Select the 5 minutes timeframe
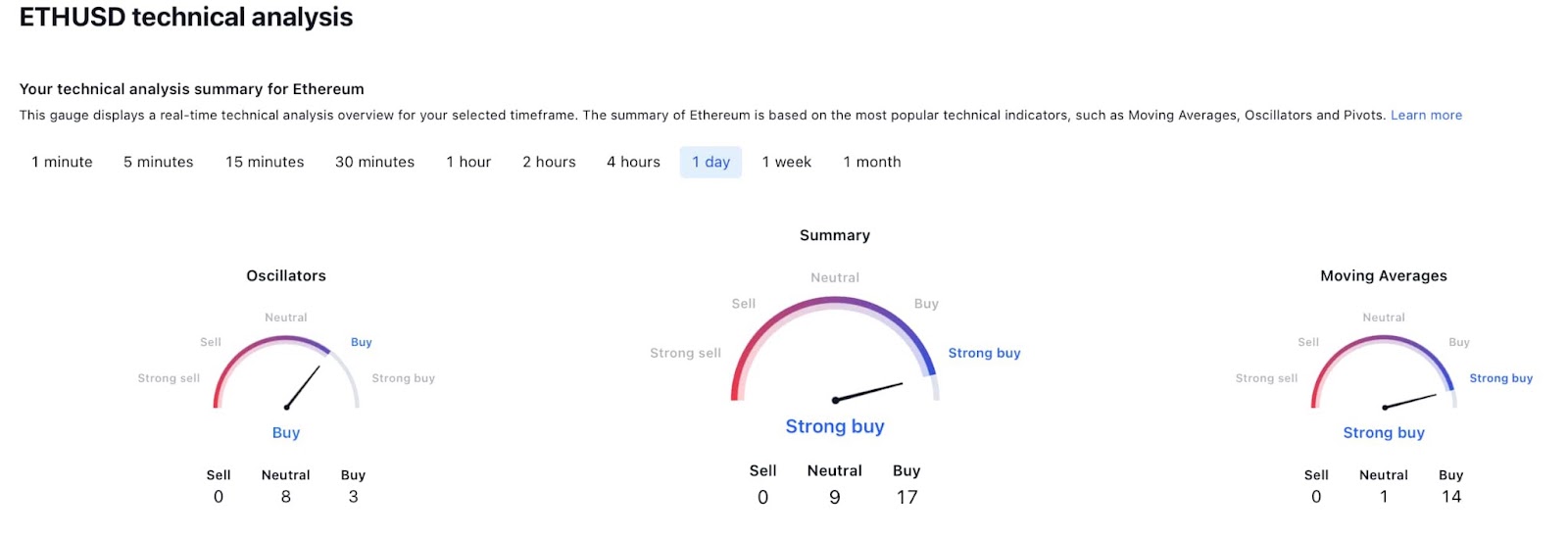This screenshot has width=1568, height=539. pyautogui.click(x=159, y=162)
